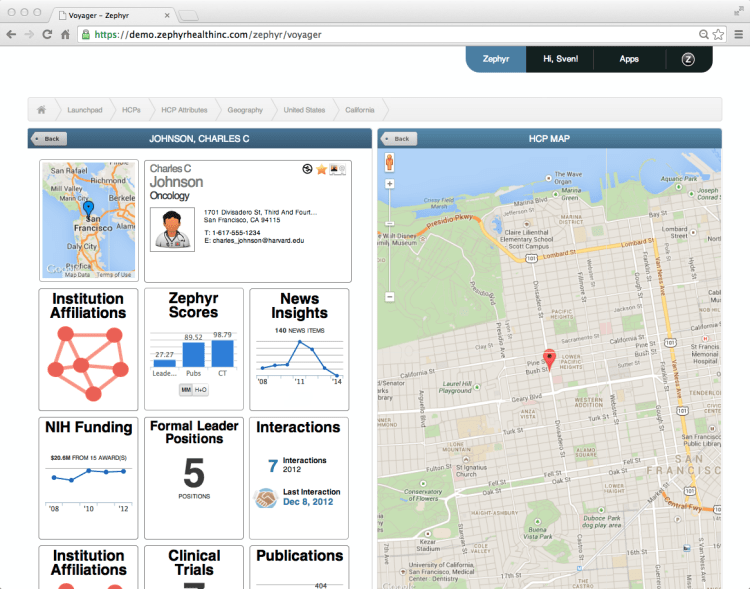Click the 140 NEWS ITEMS label
This screenshot has height=589, width=750.
pos(299,331)
